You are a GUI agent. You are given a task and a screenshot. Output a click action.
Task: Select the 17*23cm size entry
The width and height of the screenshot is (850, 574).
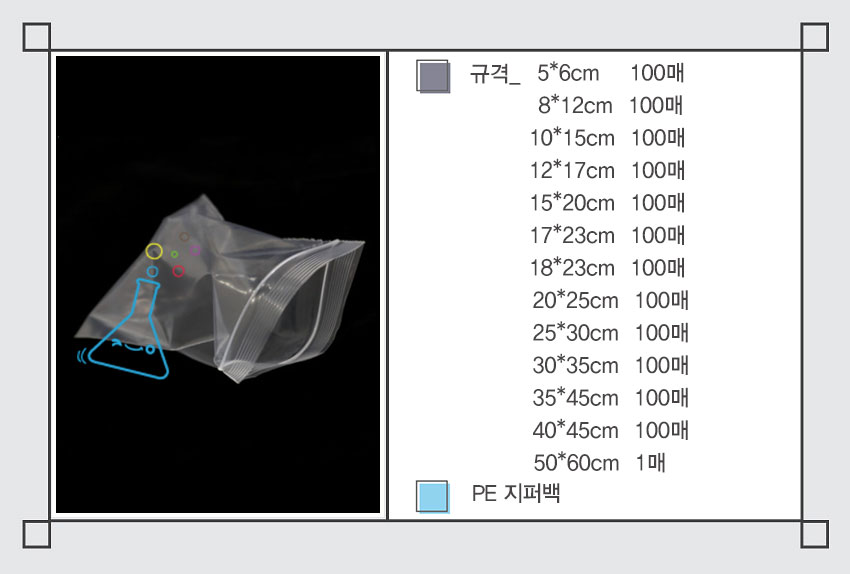572,235
